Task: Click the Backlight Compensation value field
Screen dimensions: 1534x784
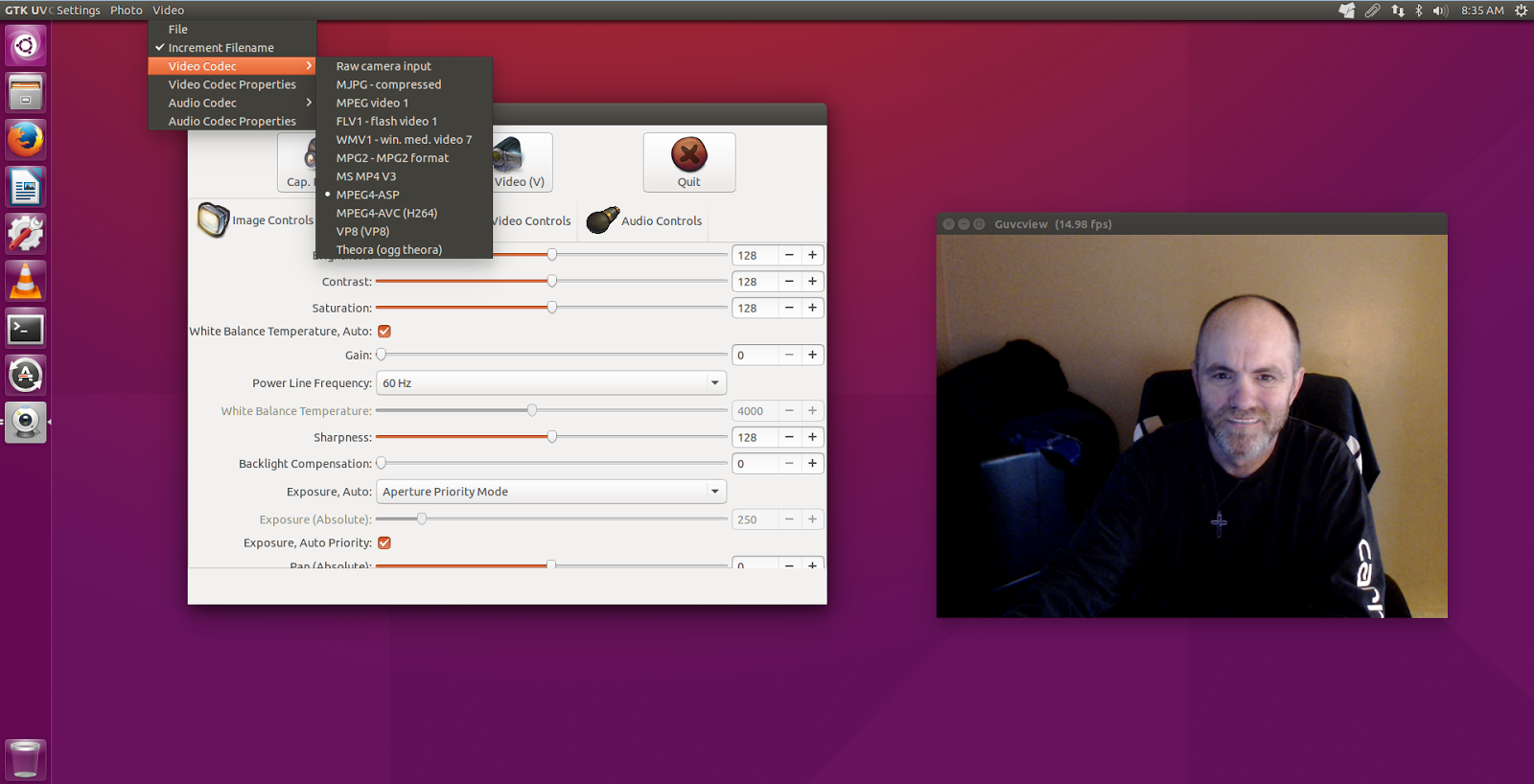Action: tap(755, 464)
